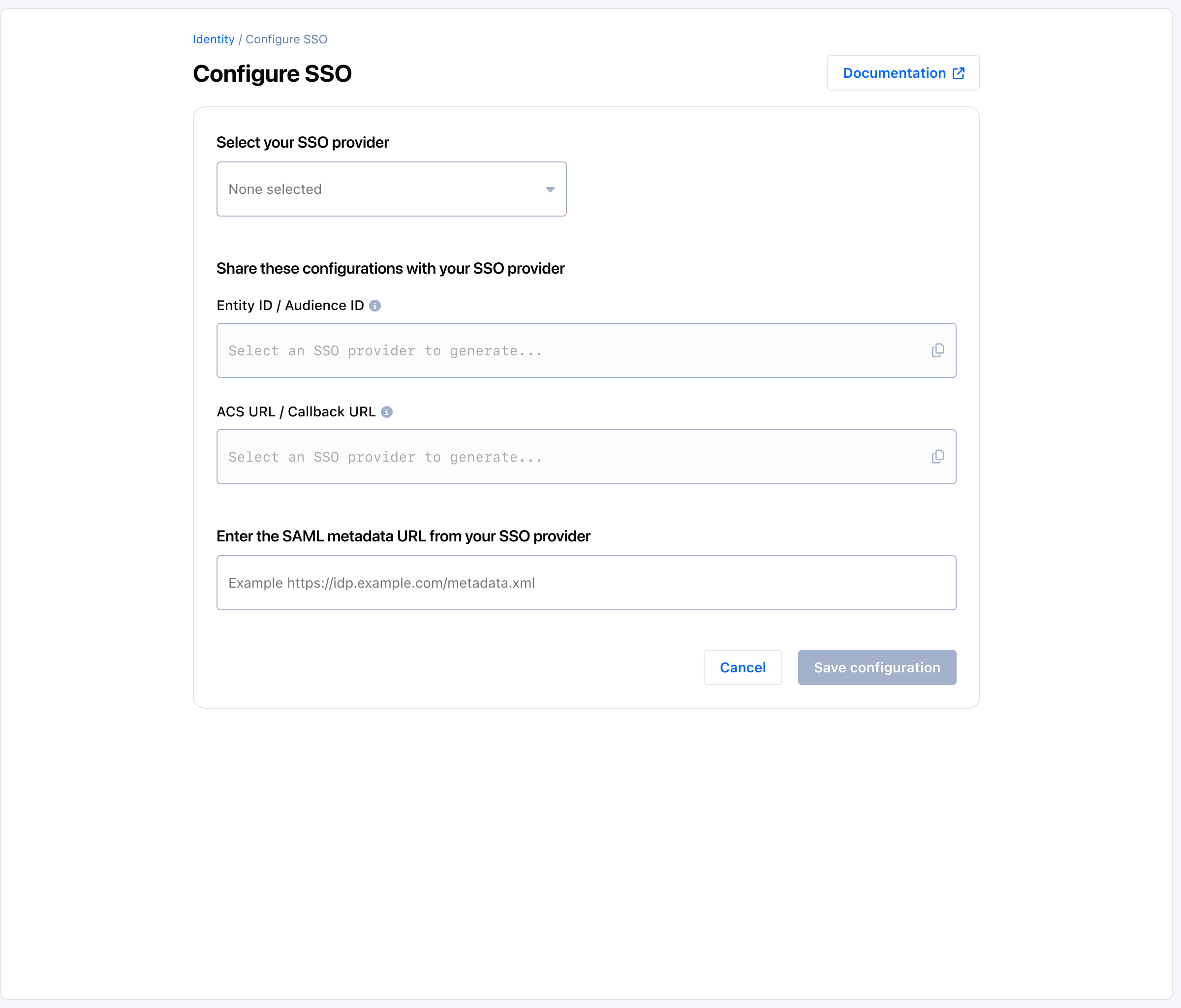The image size is (1181, 1008).
Task: Click inside the Entity ID field
Action: click(x=570, y=350)
